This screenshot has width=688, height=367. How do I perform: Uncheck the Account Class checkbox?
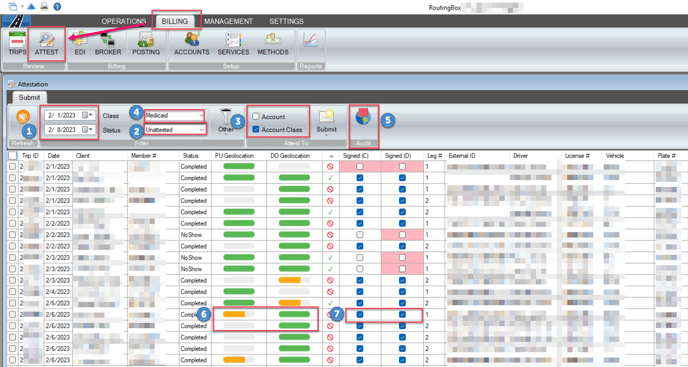click(256, 130)
